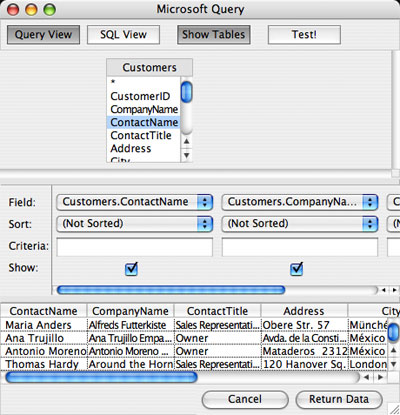Toggle the Show Tables button

(214, 35)
